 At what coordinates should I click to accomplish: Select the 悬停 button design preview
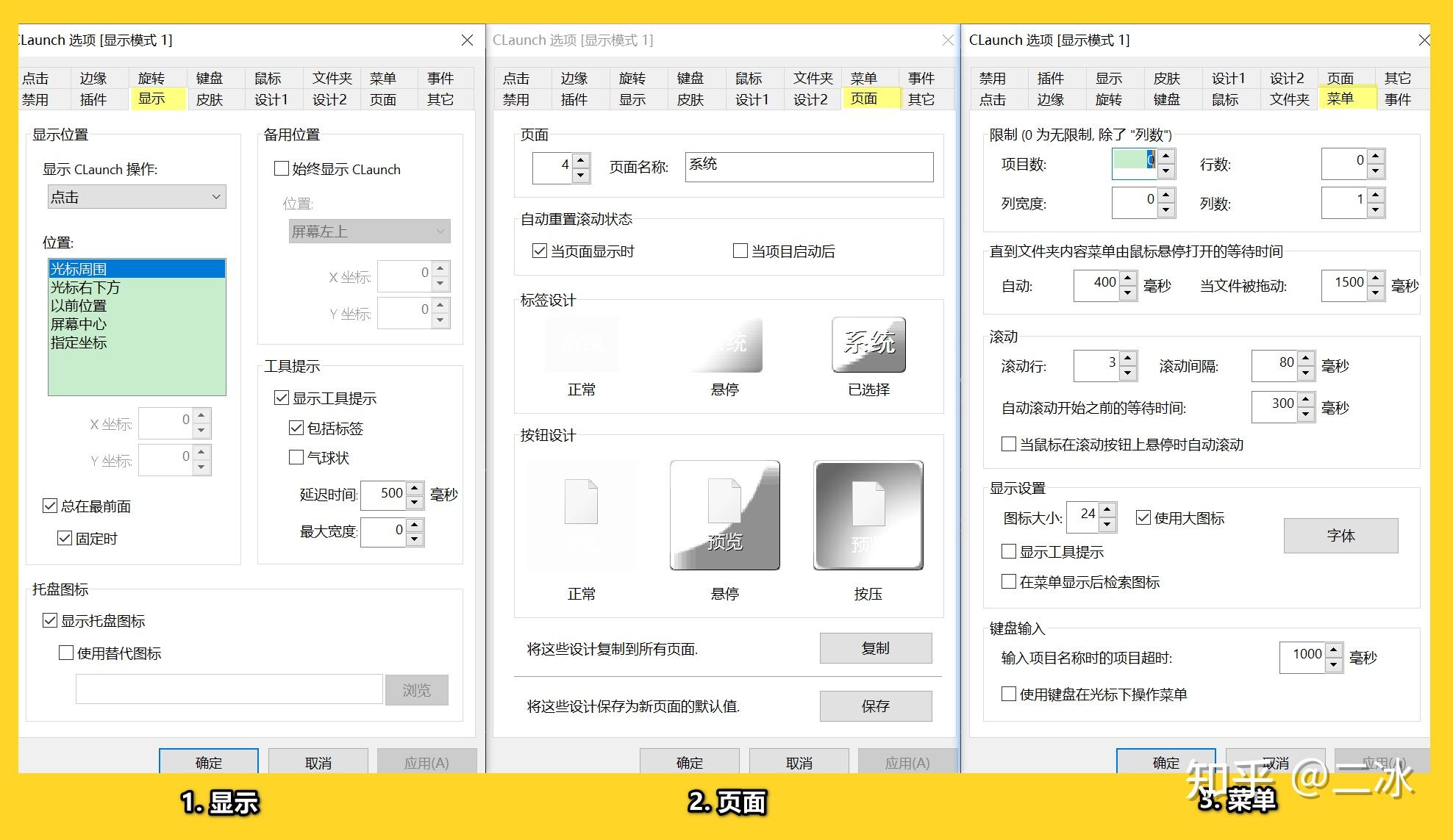point(725,514)
